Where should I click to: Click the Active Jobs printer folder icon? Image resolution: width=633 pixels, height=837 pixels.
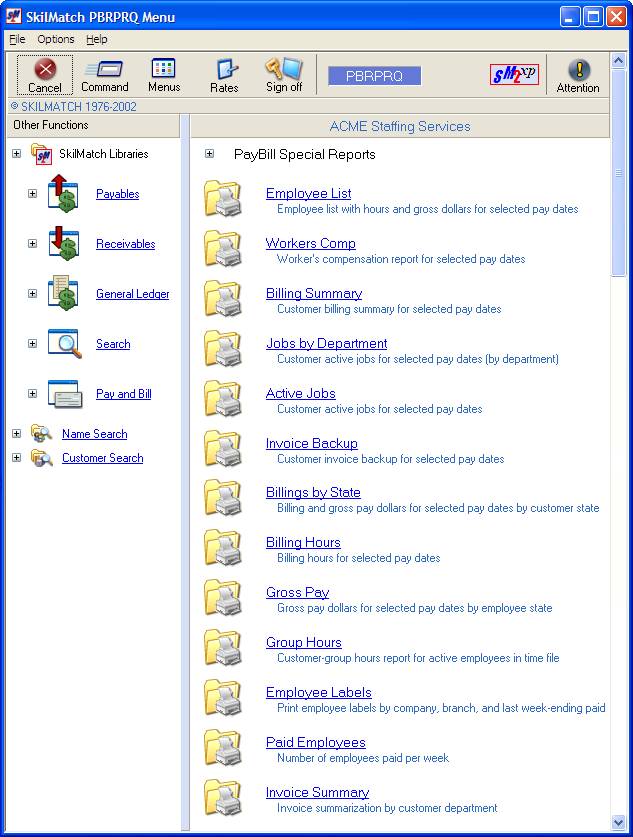(223, 398)
